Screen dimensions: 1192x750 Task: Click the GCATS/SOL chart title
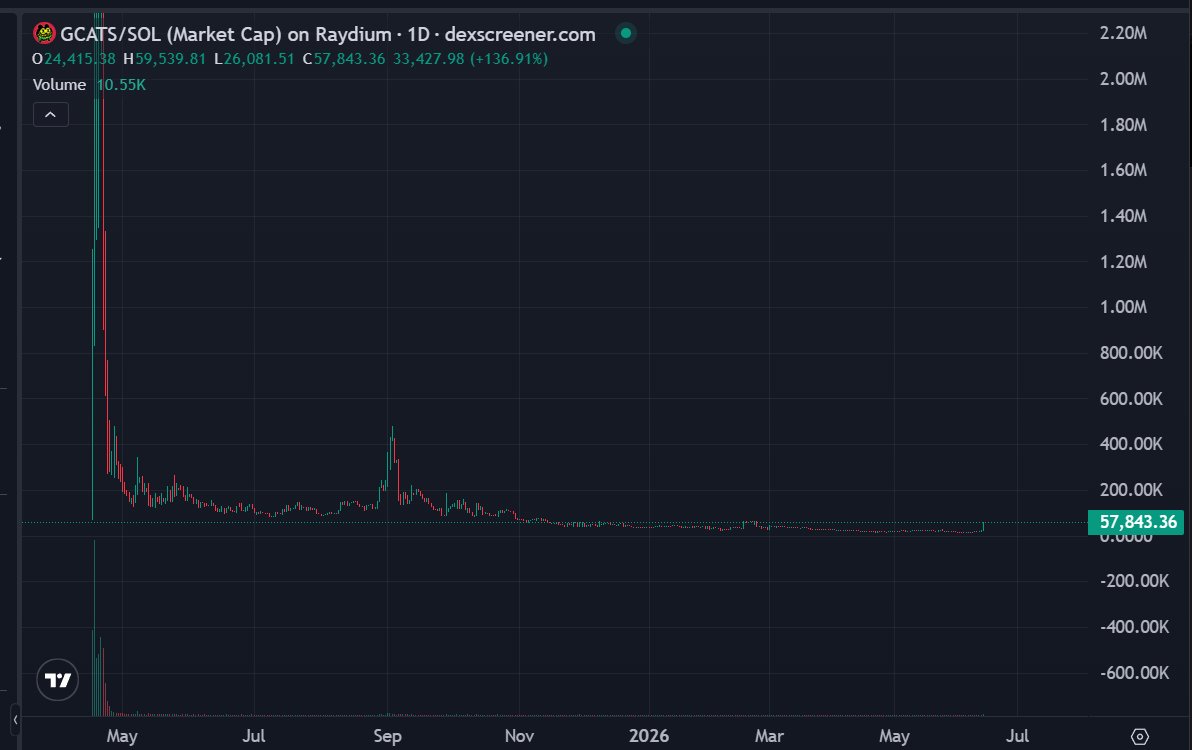(328, 34)
